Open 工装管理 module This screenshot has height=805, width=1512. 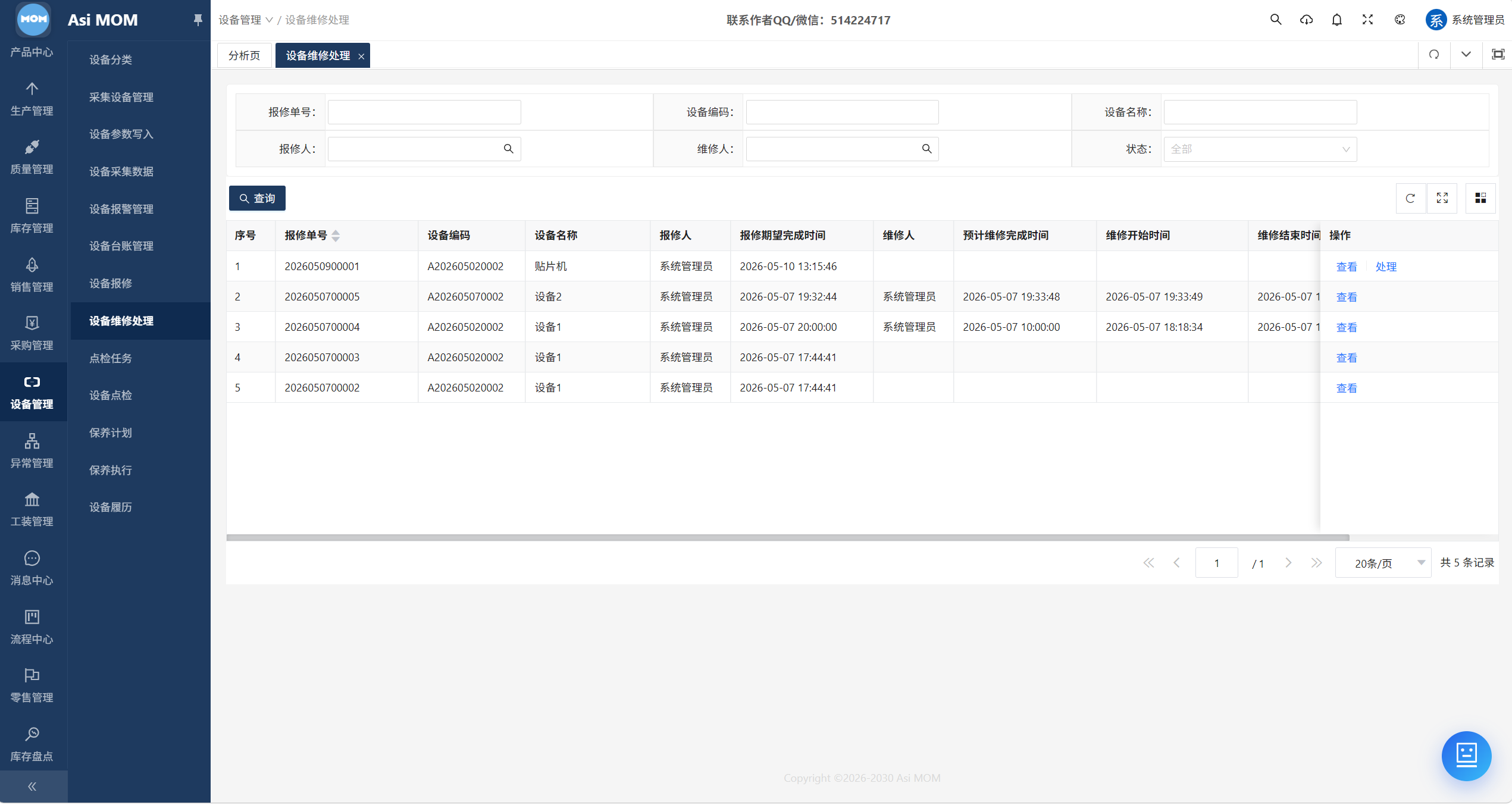point(32,510)
